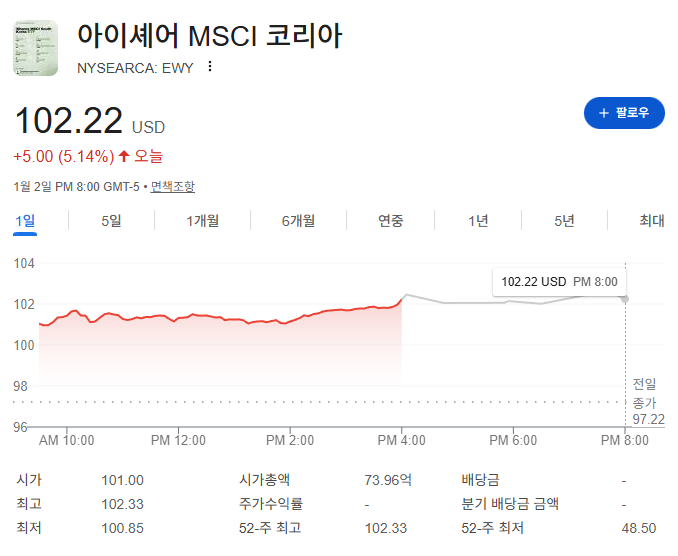Click the 102.22 USD PM 8:00 tooltip
678x556 pixels.
coord(560,282)
